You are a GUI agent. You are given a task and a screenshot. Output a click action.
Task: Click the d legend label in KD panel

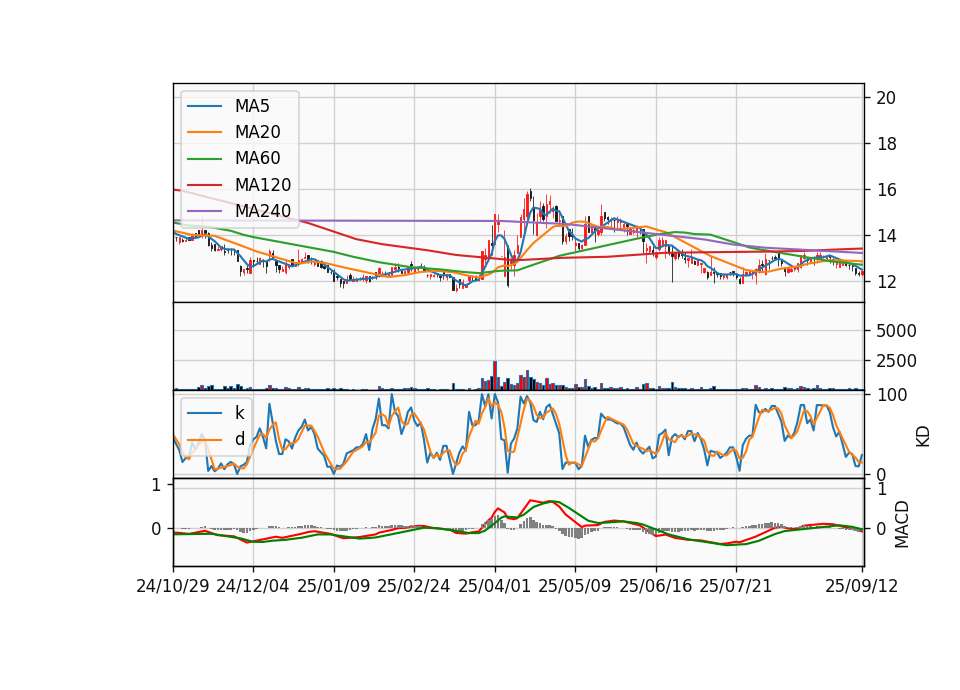[239, 439]
